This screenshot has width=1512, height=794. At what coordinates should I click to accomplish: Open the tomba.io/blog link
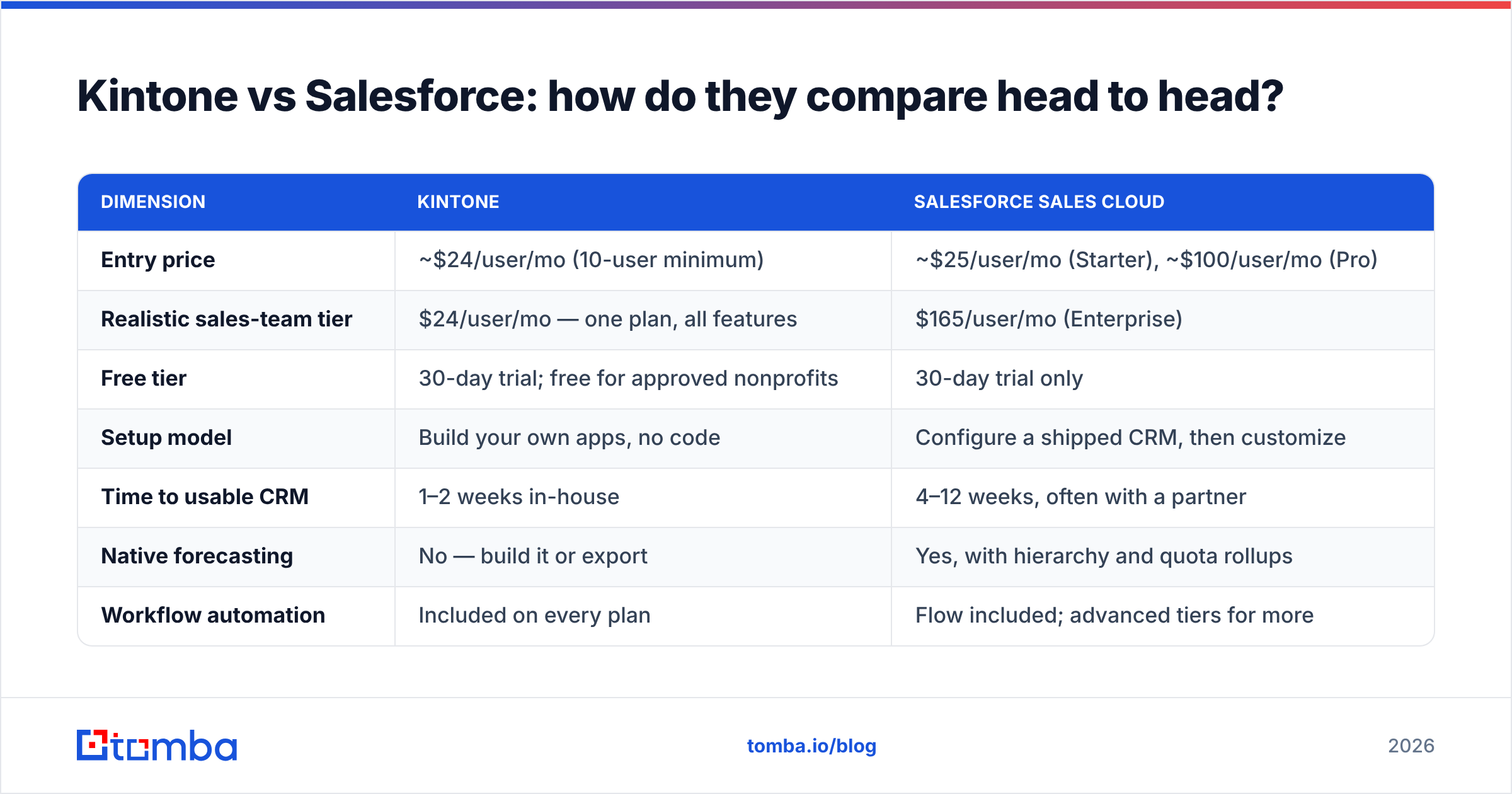pyautogui.click(x=811, y=746)
